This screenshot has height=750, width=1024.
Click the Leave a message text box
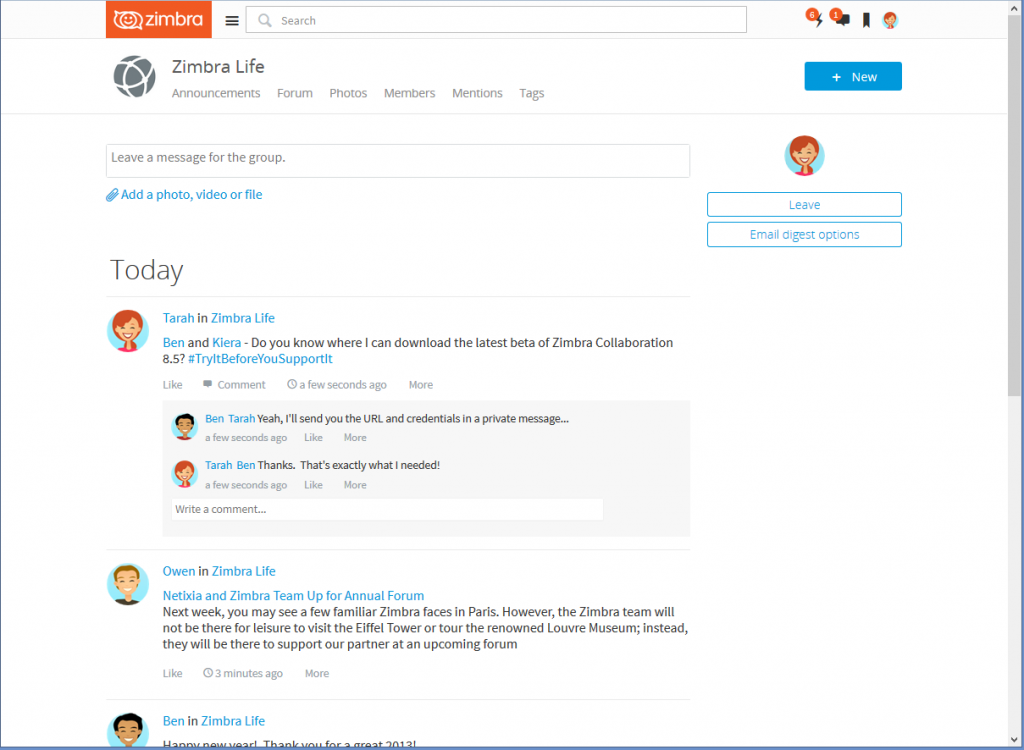pos(398,161)
